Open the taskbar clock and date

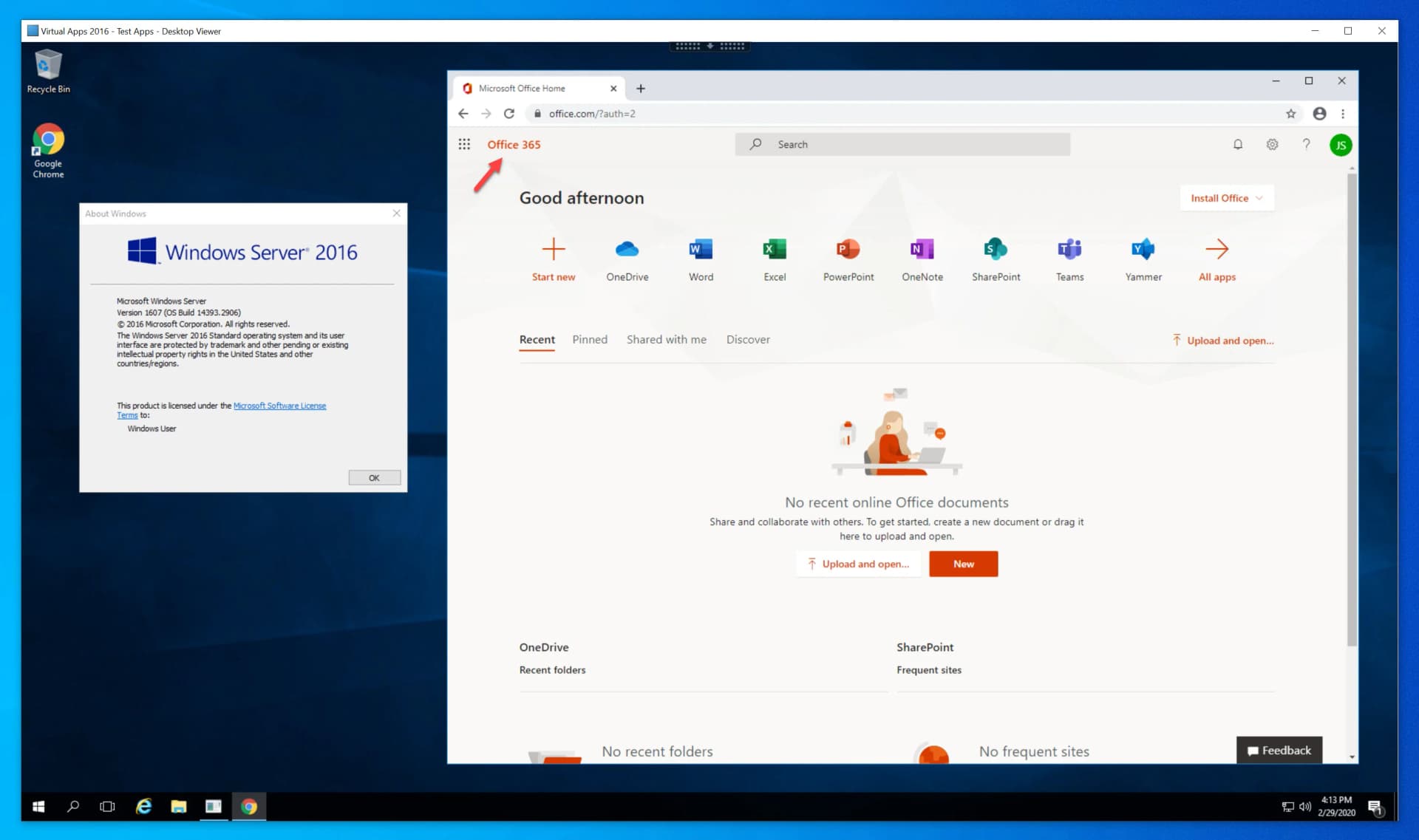1336,806
